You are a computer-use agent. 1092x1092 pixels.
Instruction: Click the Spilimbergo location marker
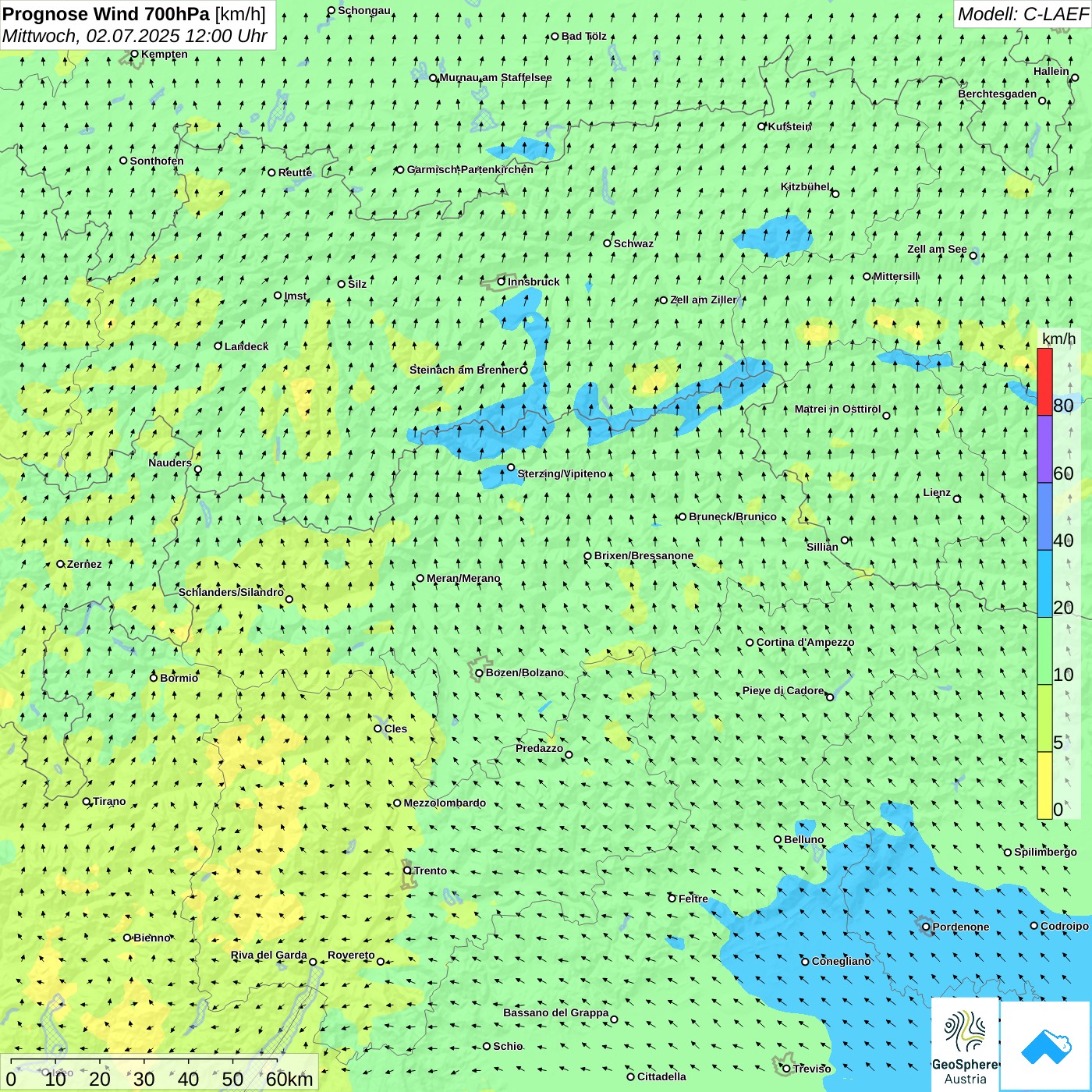click(x=1008, y=853)
